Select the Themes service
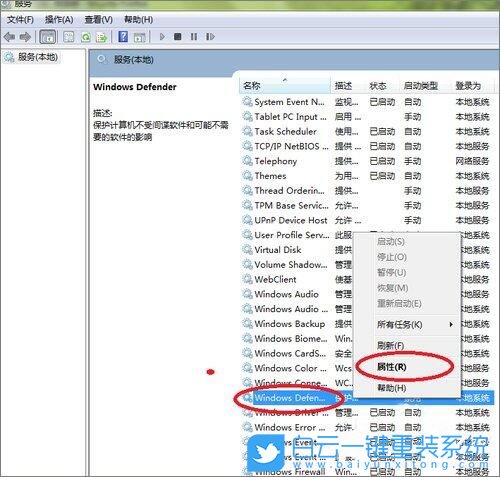The width and height of the screenshot is (500, 477). [x=367, y=176]
